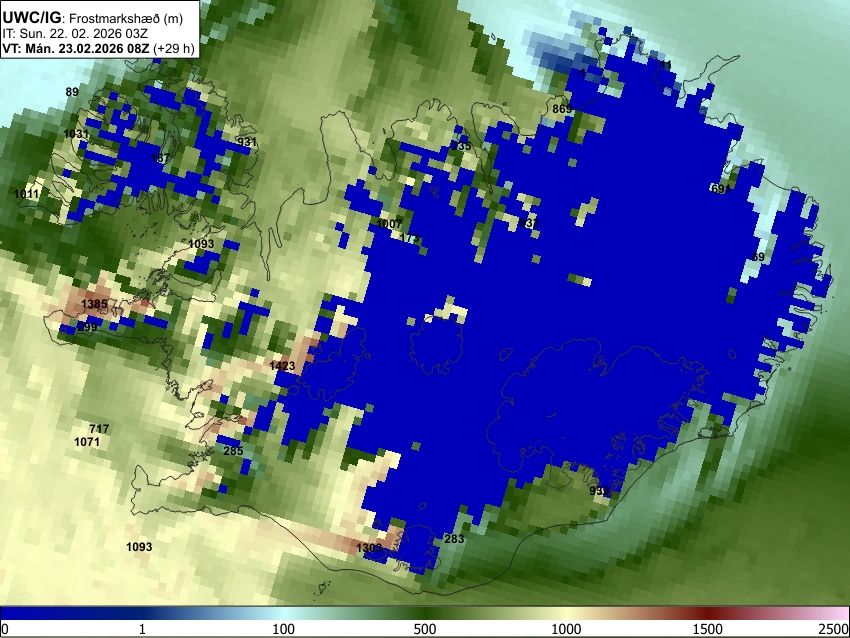Click the '691' map value
Screen dimensions: 850x638
click(x=721, y=189)
